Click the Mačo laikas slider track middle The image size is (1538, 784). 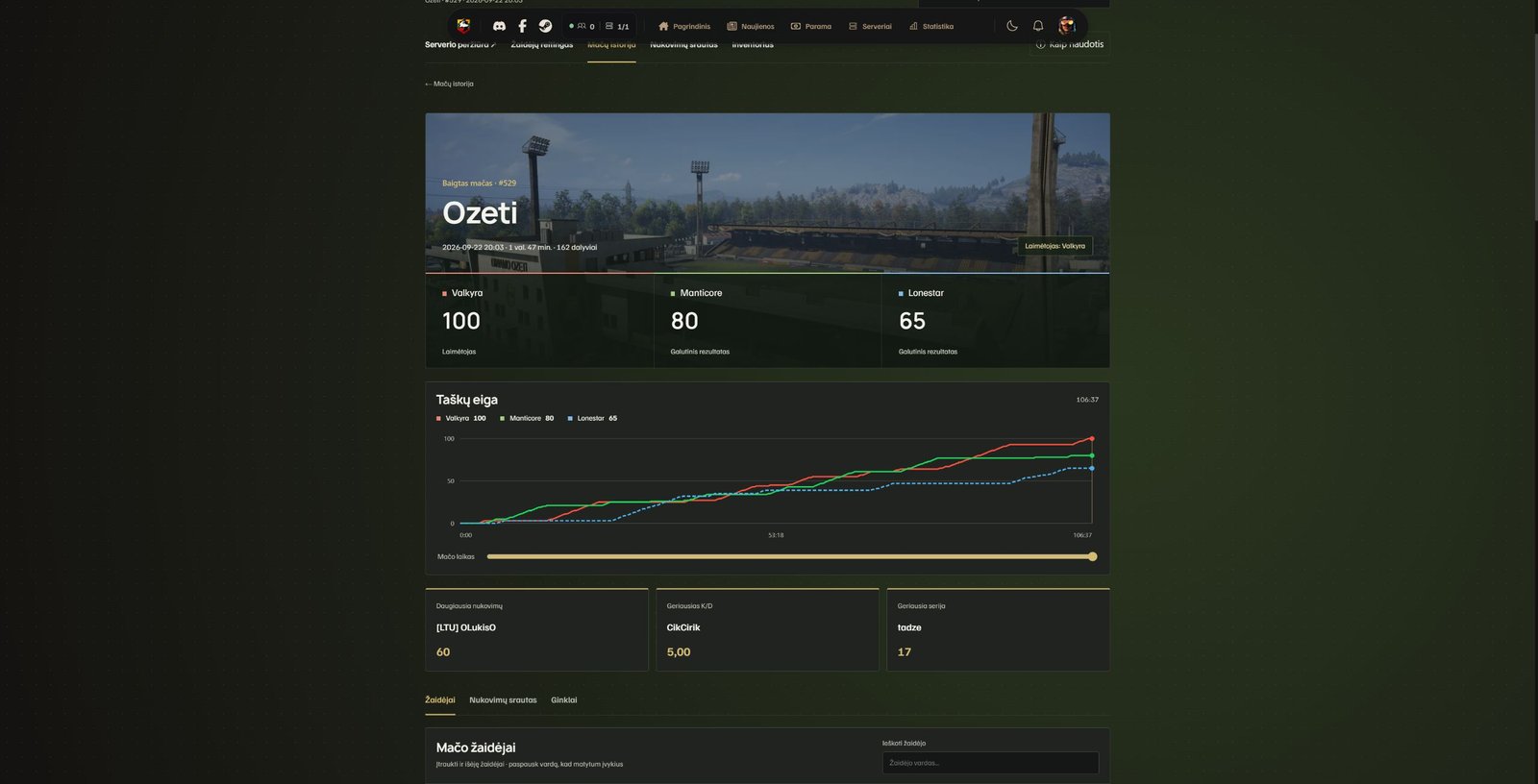click(789, 556)
